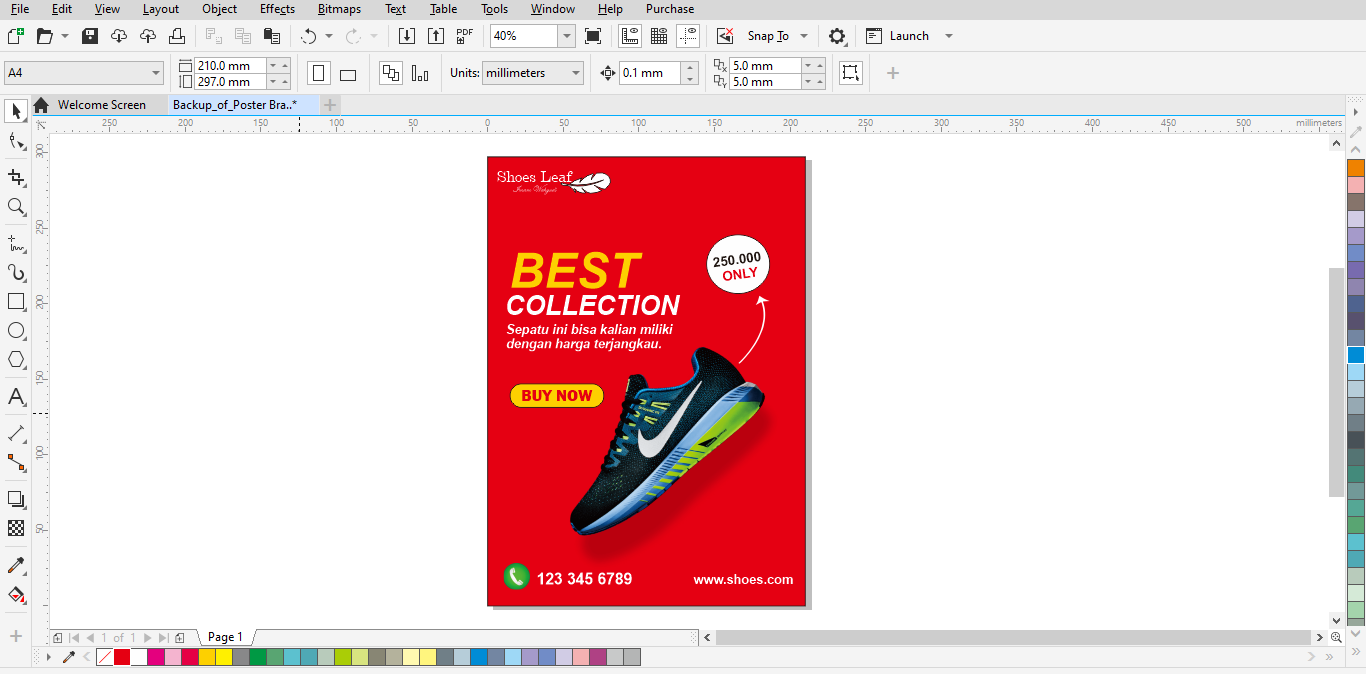Activate the Zoom tool
The image size is (1366, 674).
pyautogui.click(x=15, y=207)
